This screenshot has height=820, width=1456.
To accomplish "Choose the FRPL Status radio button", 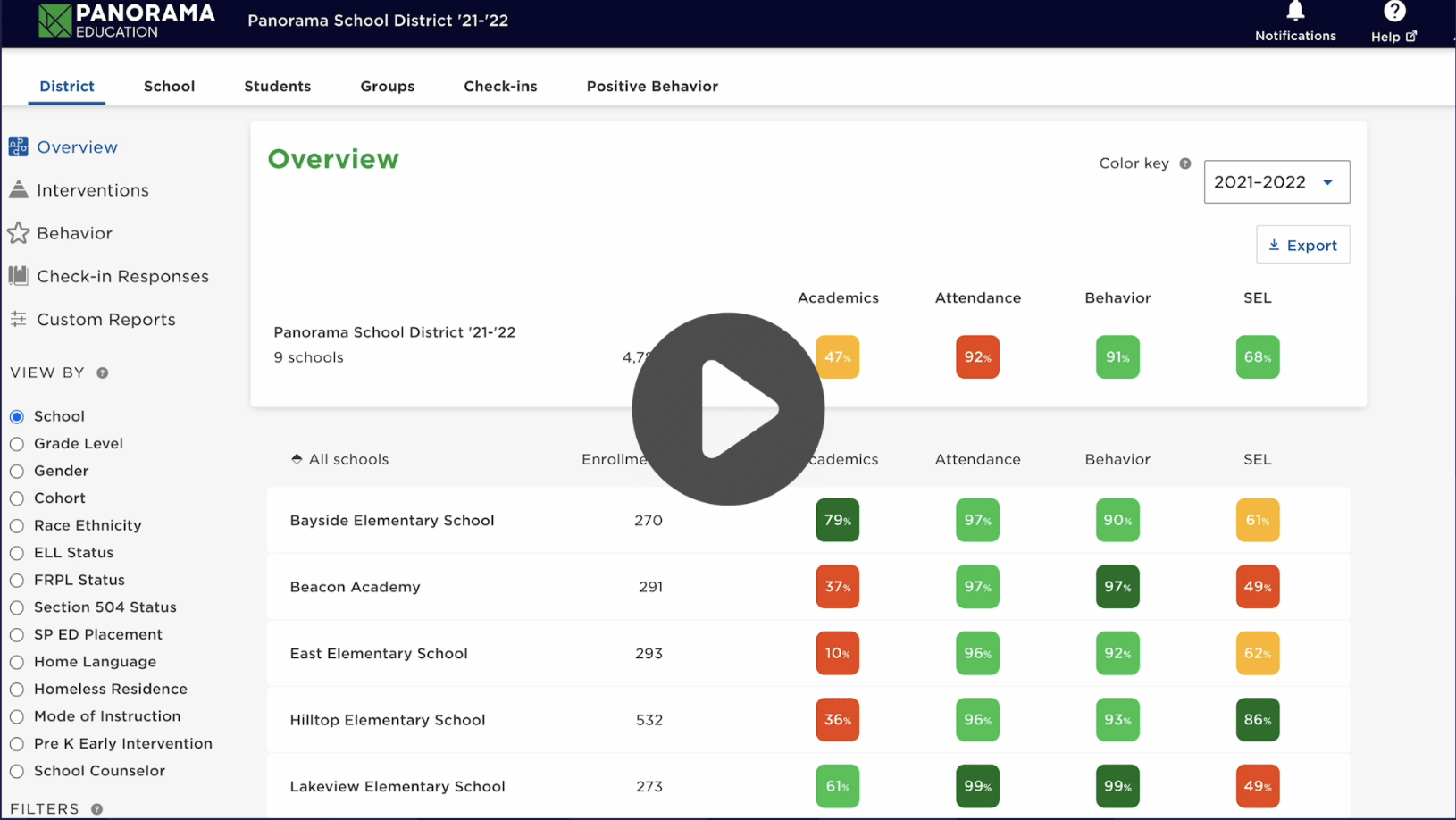I will click(x=17, y=581).
